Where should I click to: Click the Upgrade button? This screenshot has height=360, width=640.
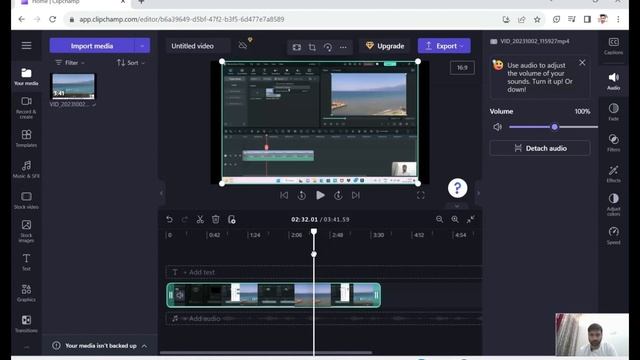tap(385, 46)
